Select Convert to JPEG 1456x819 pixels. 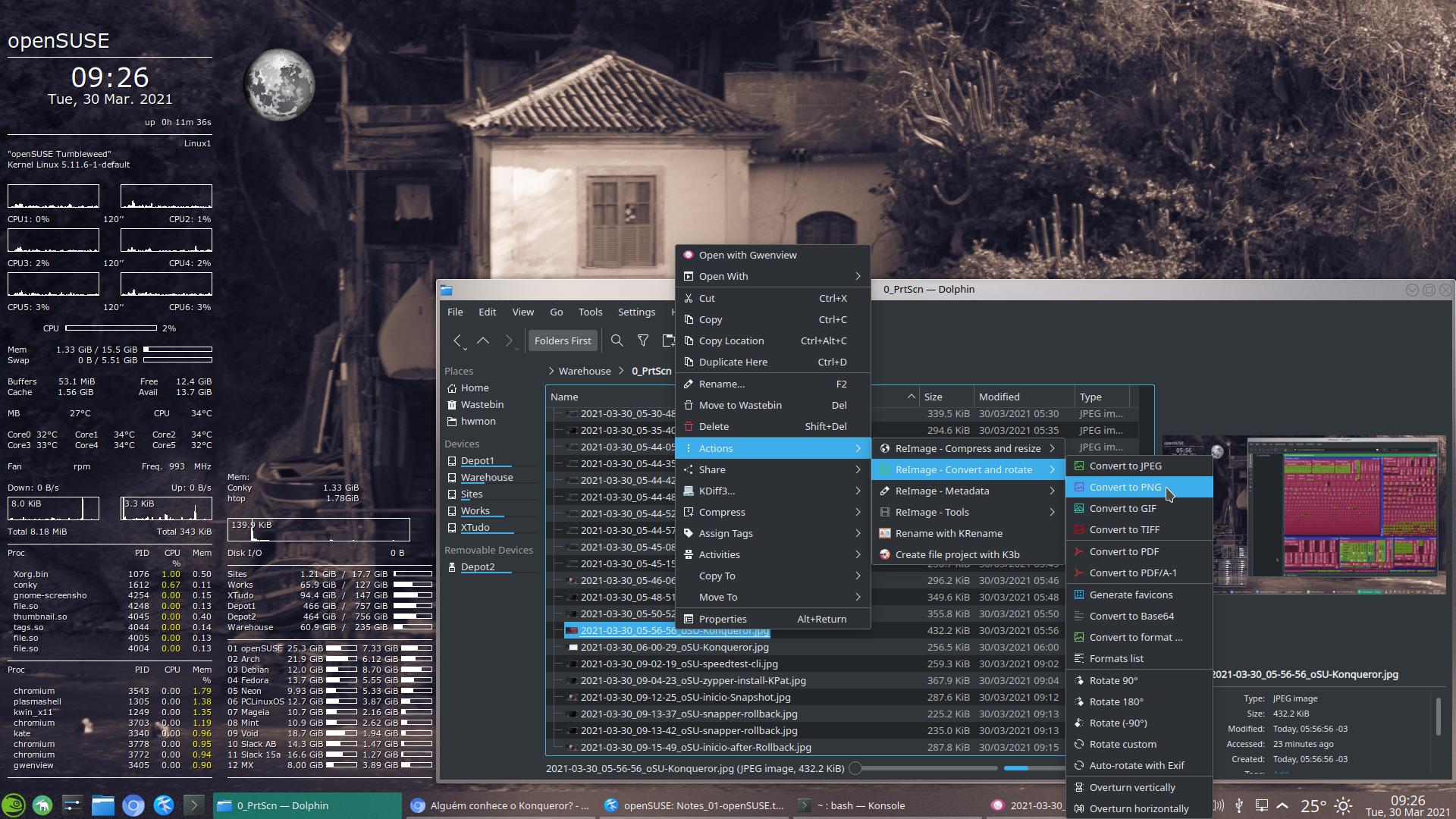tap(1139, 466)
